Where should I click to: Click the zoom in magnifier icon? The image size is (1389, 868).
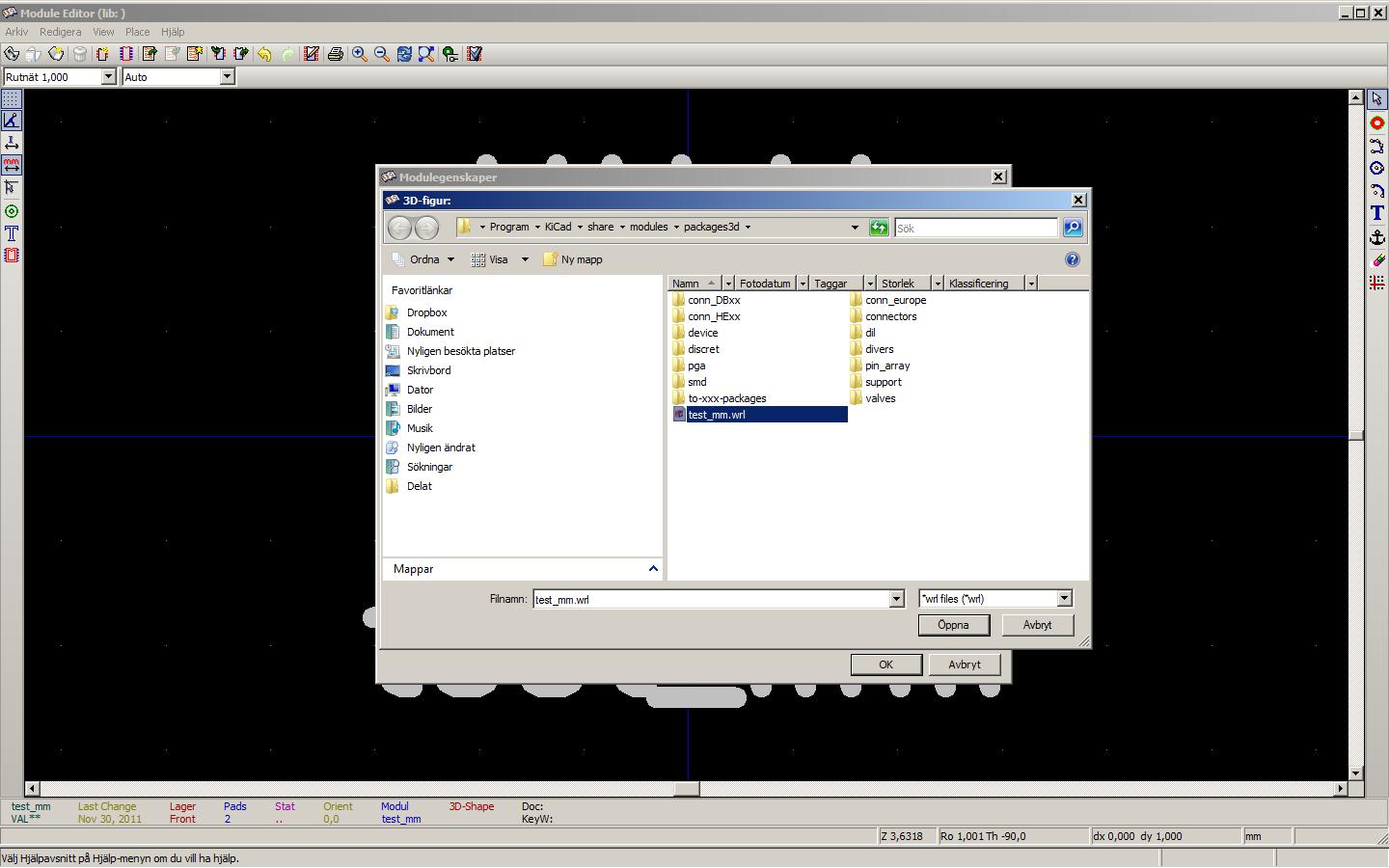pos(359,54)
